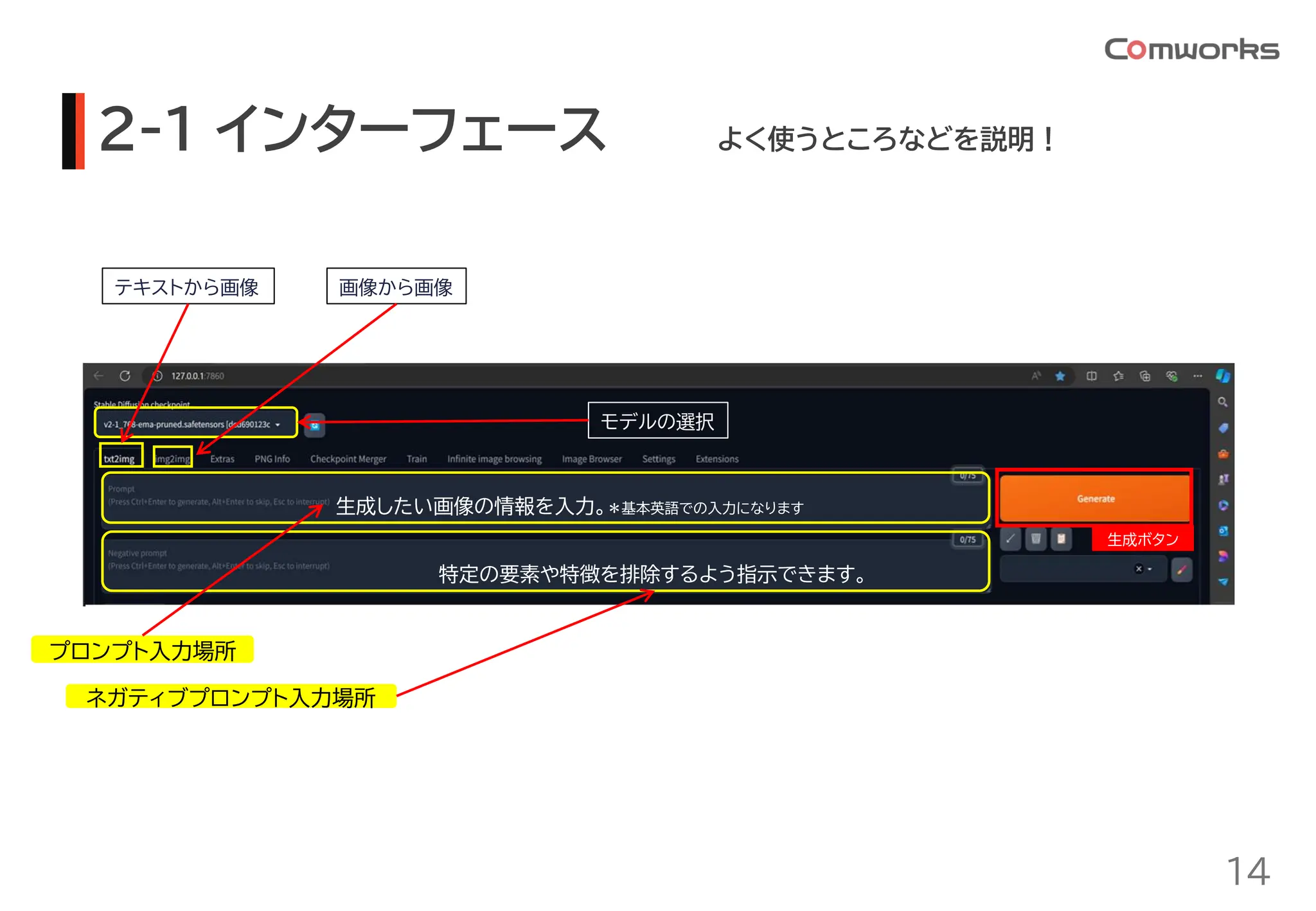
Task: Open the Copilot sidebar icon
Action: [1222, 376]
